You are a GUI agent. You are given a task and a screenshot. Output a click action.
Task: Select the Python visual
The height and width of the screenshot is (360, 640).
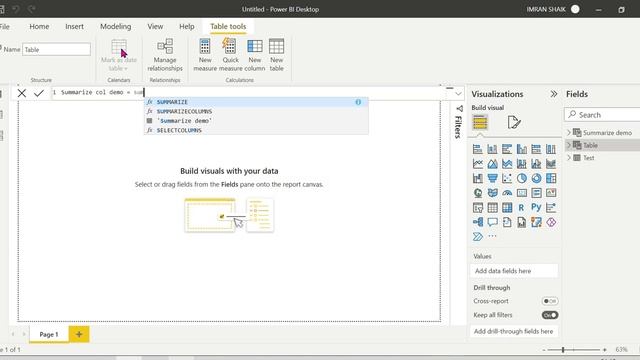536,208
